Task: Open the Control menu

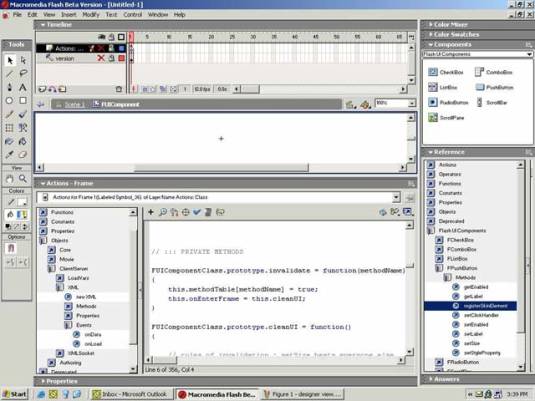Action: pos(132,15)
